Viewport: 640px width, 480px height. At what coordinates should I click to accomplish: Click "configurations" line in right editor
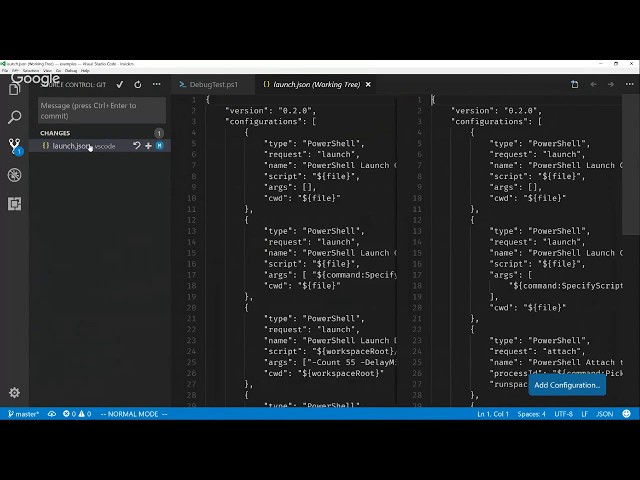click(x=496, y=122)
